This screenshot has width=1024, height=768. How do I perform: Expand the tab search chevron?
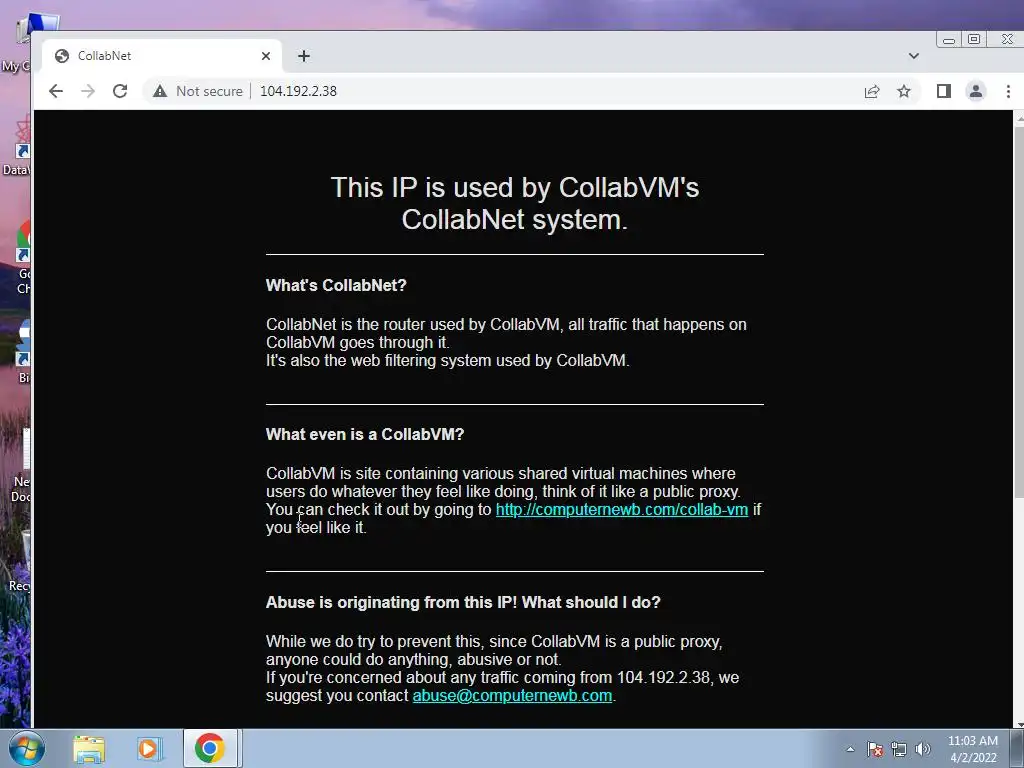(x=914, y=56)
